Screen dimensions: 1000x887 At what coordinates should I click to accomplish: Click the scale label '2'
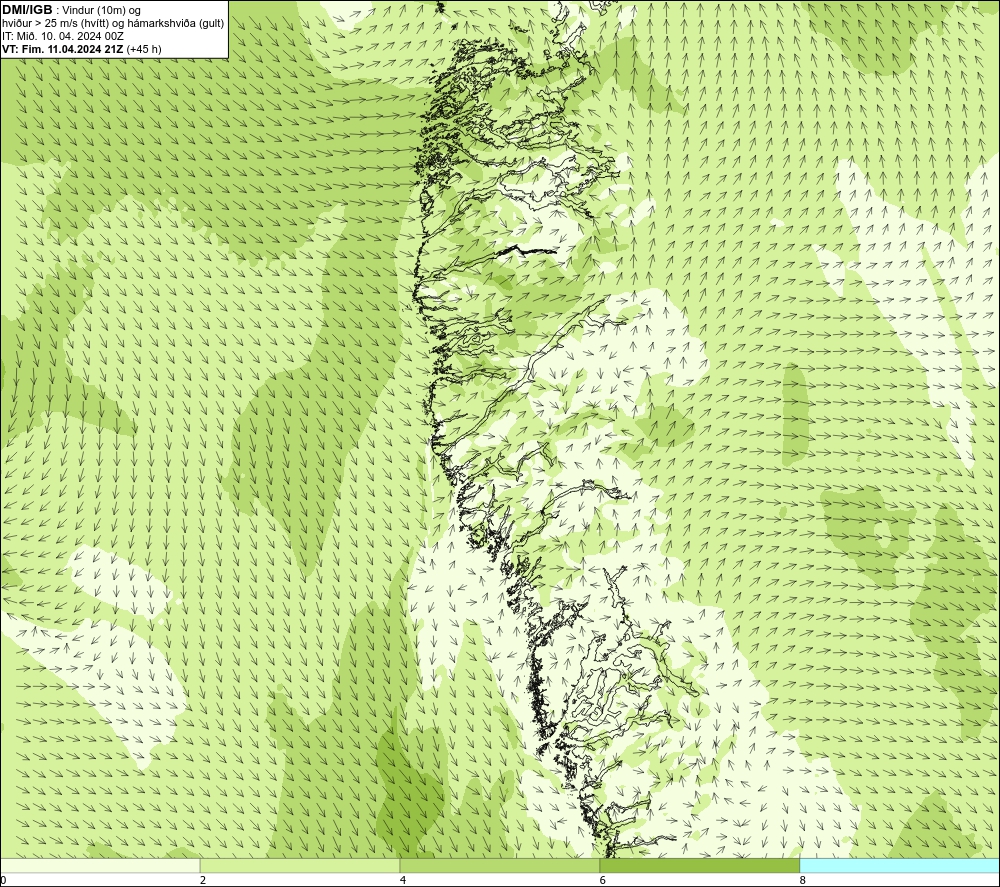tap(203, 881)
